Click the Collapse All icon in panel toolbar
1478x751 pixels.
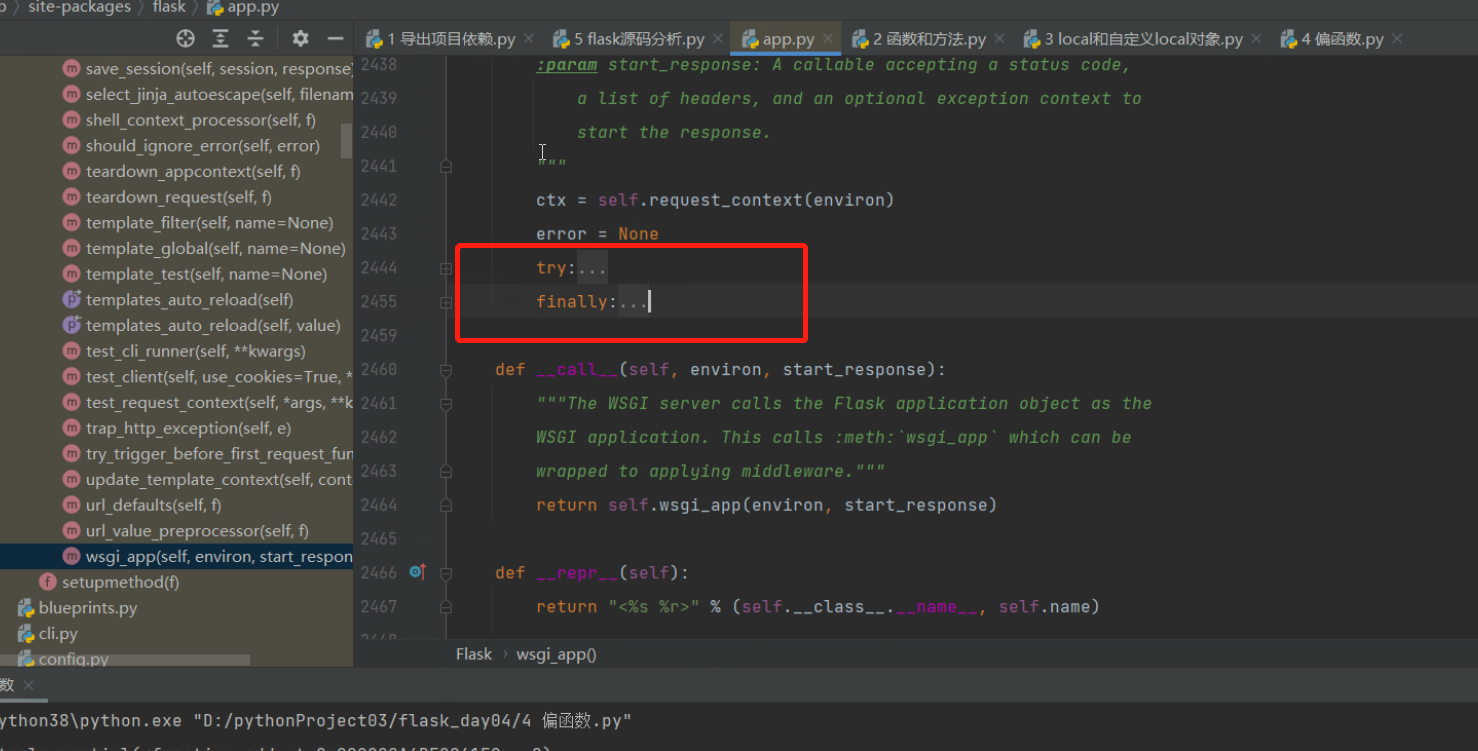(x=256, y=39)
